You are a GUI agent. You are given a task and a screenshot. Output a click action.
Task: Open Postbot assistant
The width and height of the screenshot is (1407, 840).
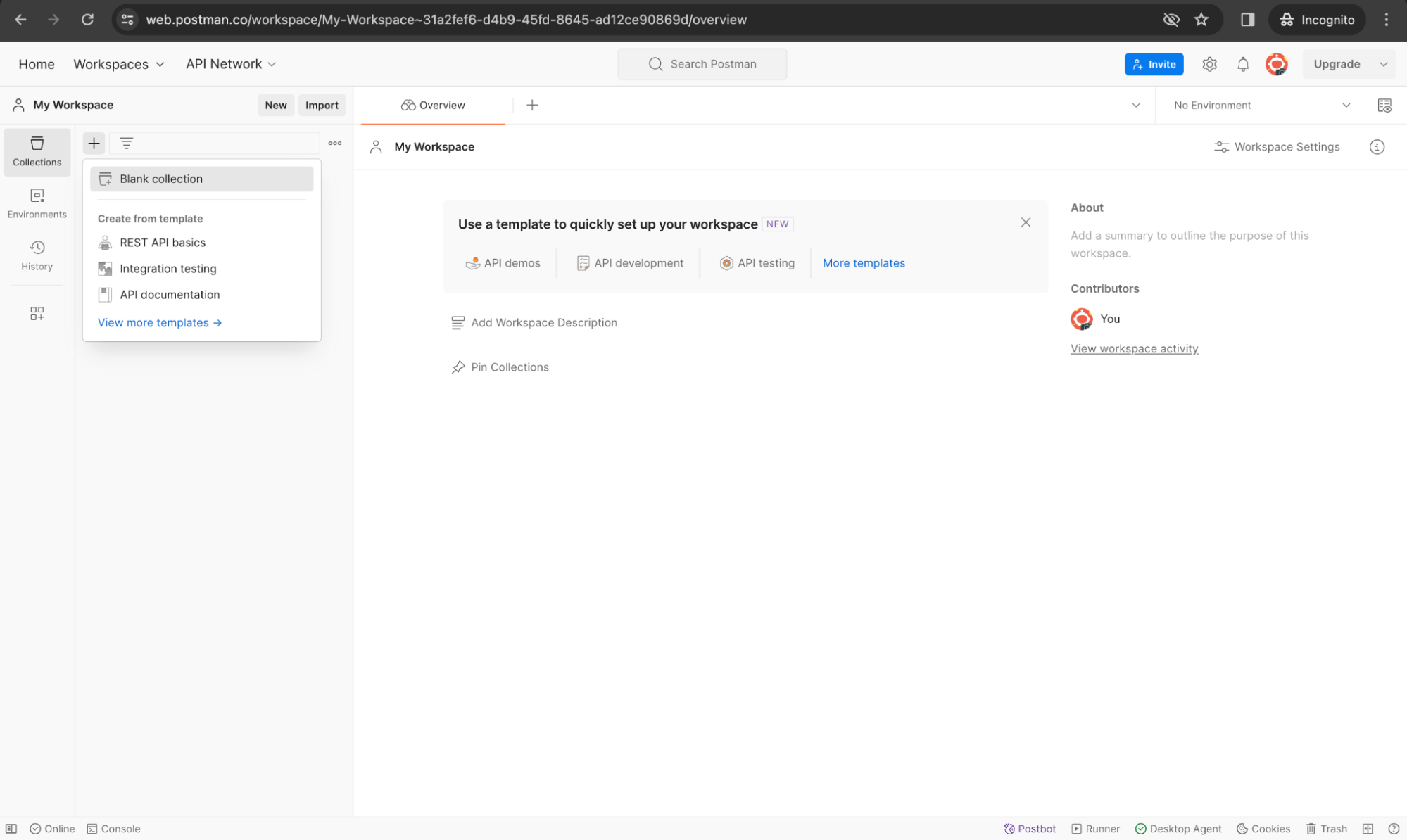click(1029, 828)
